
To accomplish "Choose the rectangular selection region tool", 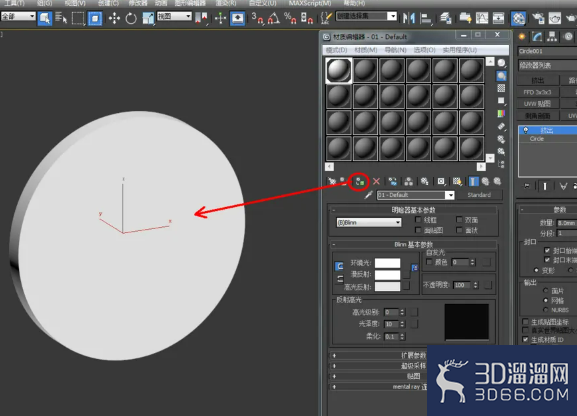I will pyautogui.click(x=78, y=18).
